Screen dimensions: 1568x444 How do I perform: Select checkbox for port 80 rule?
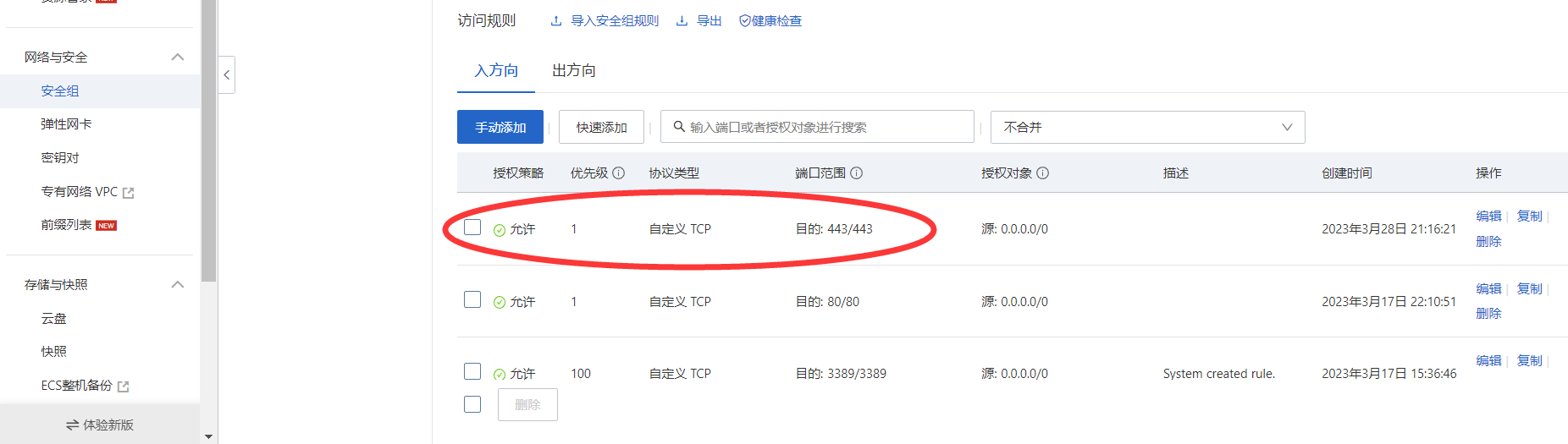tap(472, 300)
